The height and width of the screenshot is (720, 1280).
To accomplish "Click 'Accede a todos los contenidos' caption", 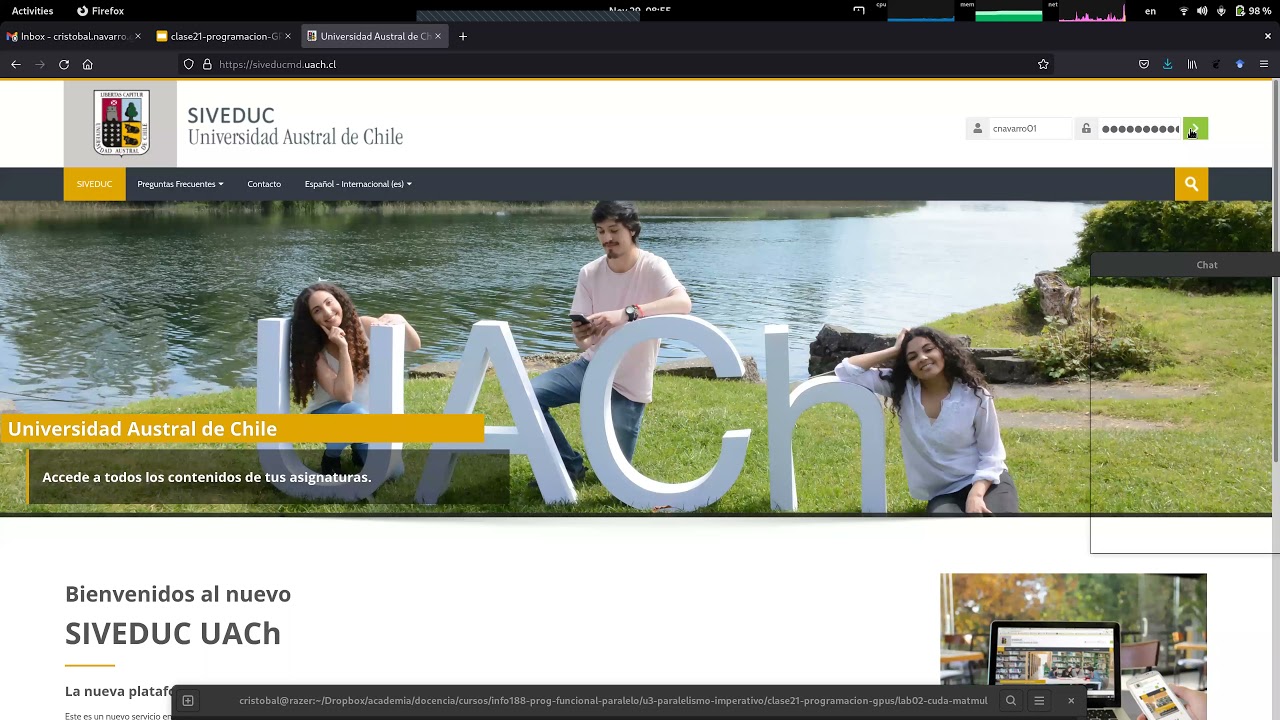I will pyautogui.click(x=206, y=477).
